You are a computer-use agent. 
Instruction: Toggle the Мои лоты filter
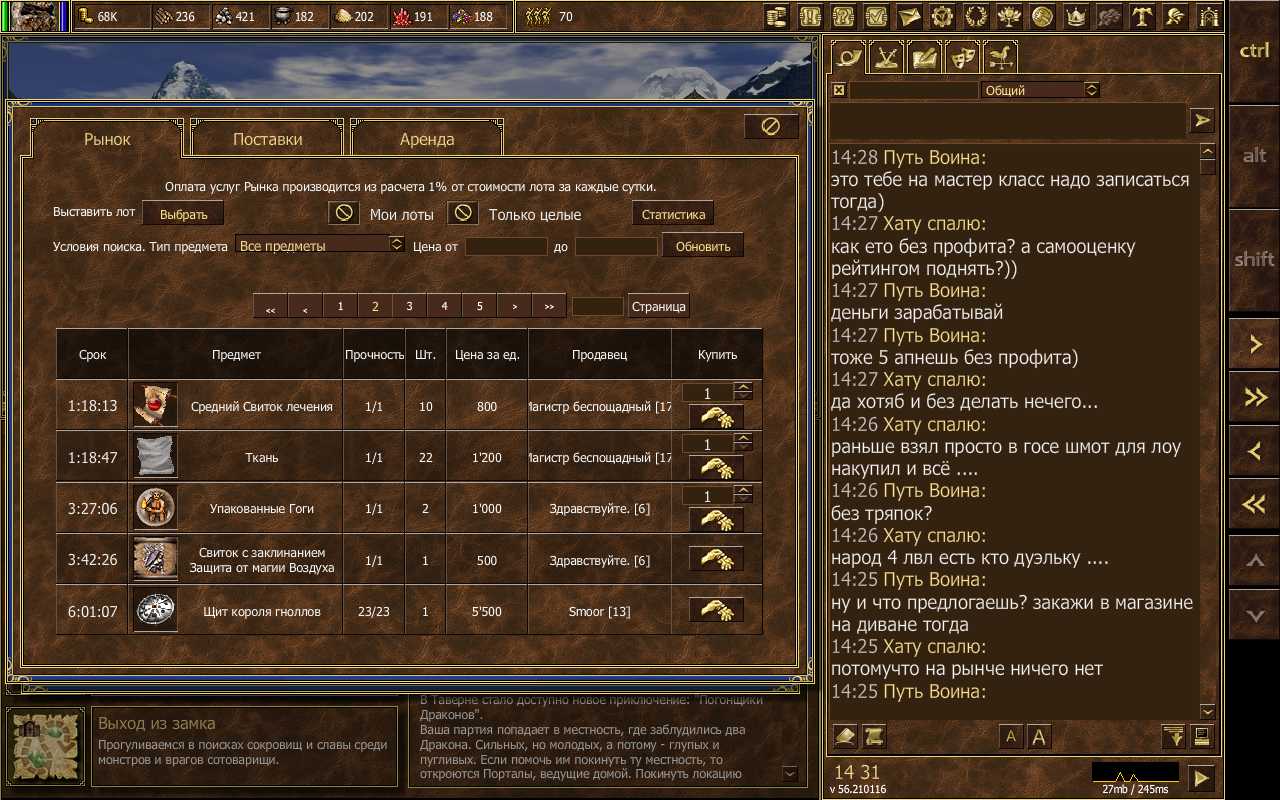pyautogui.click(x=344, y=213)
